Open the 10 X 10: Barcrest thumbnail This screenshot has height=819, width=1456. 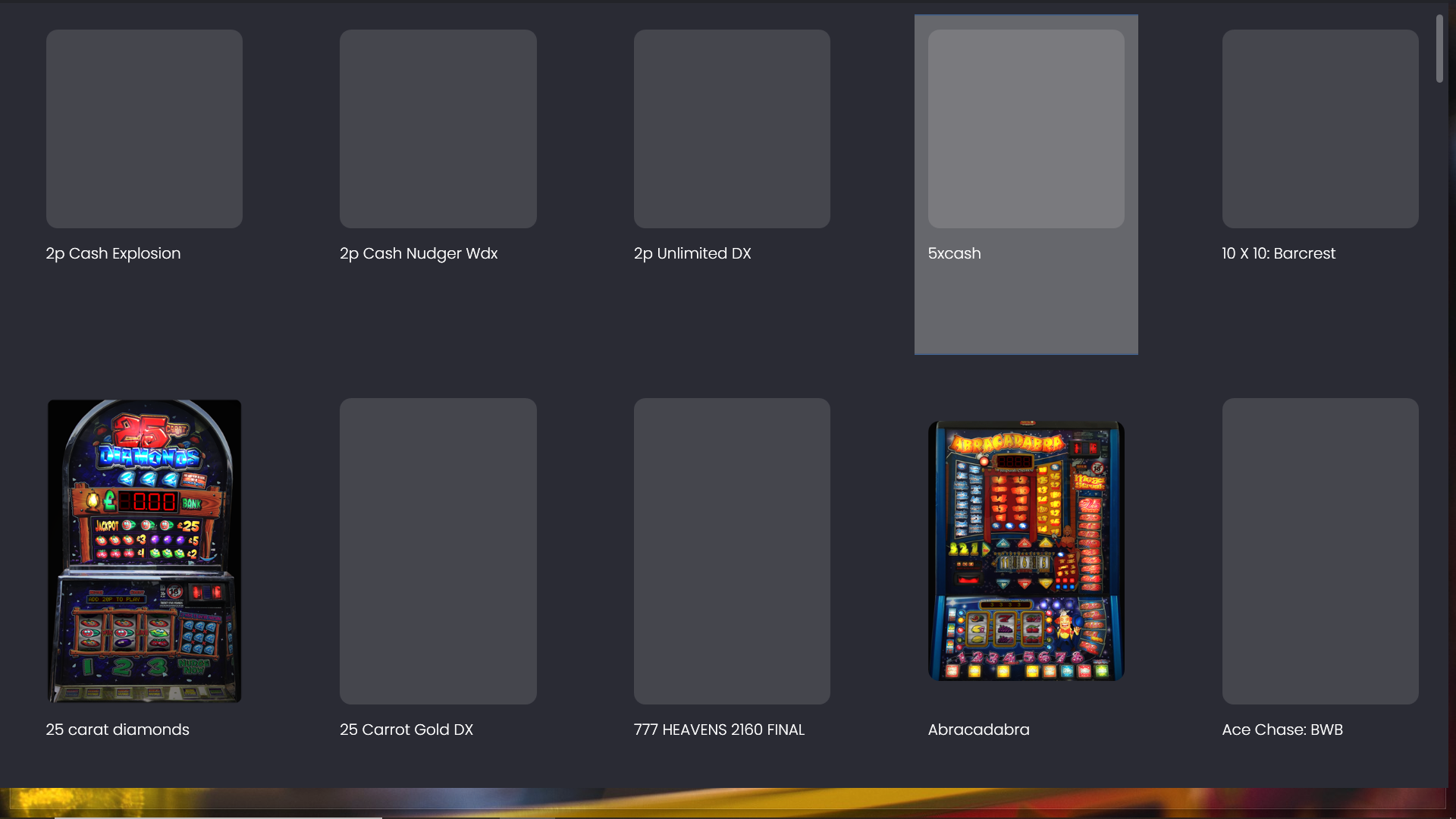tap(1320, 129)
